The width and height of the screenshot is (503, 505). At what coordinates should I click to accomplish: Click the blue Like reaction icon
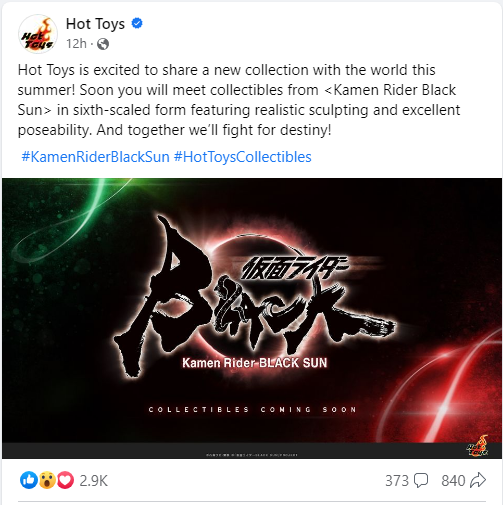point(29,480)
